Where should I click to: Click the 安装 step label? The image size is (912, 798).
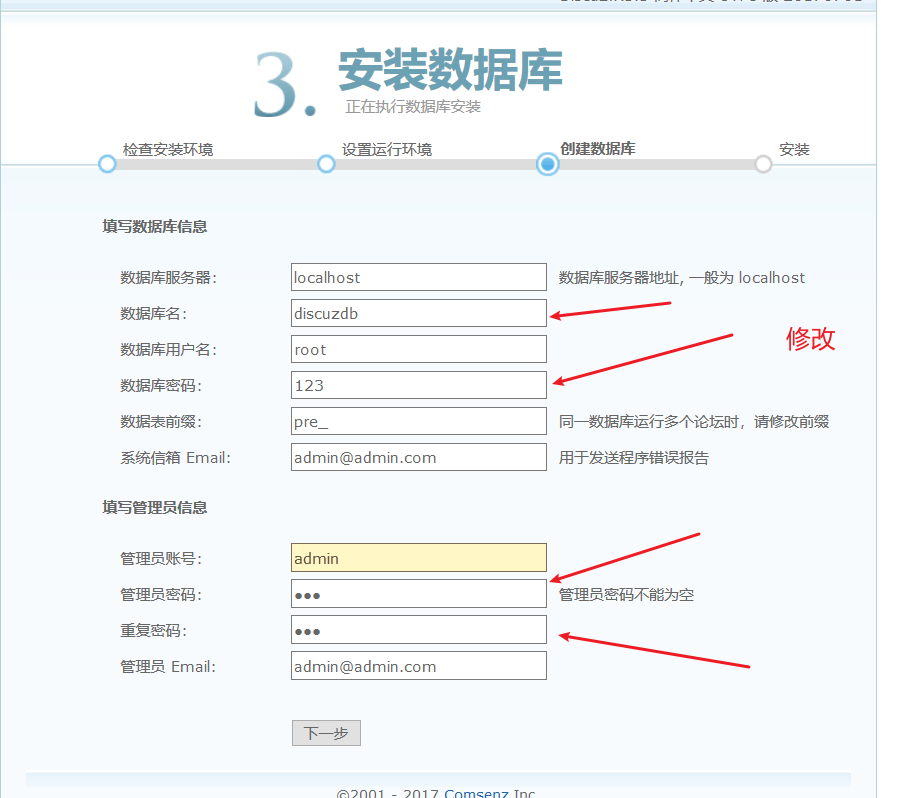coord(794,149)
